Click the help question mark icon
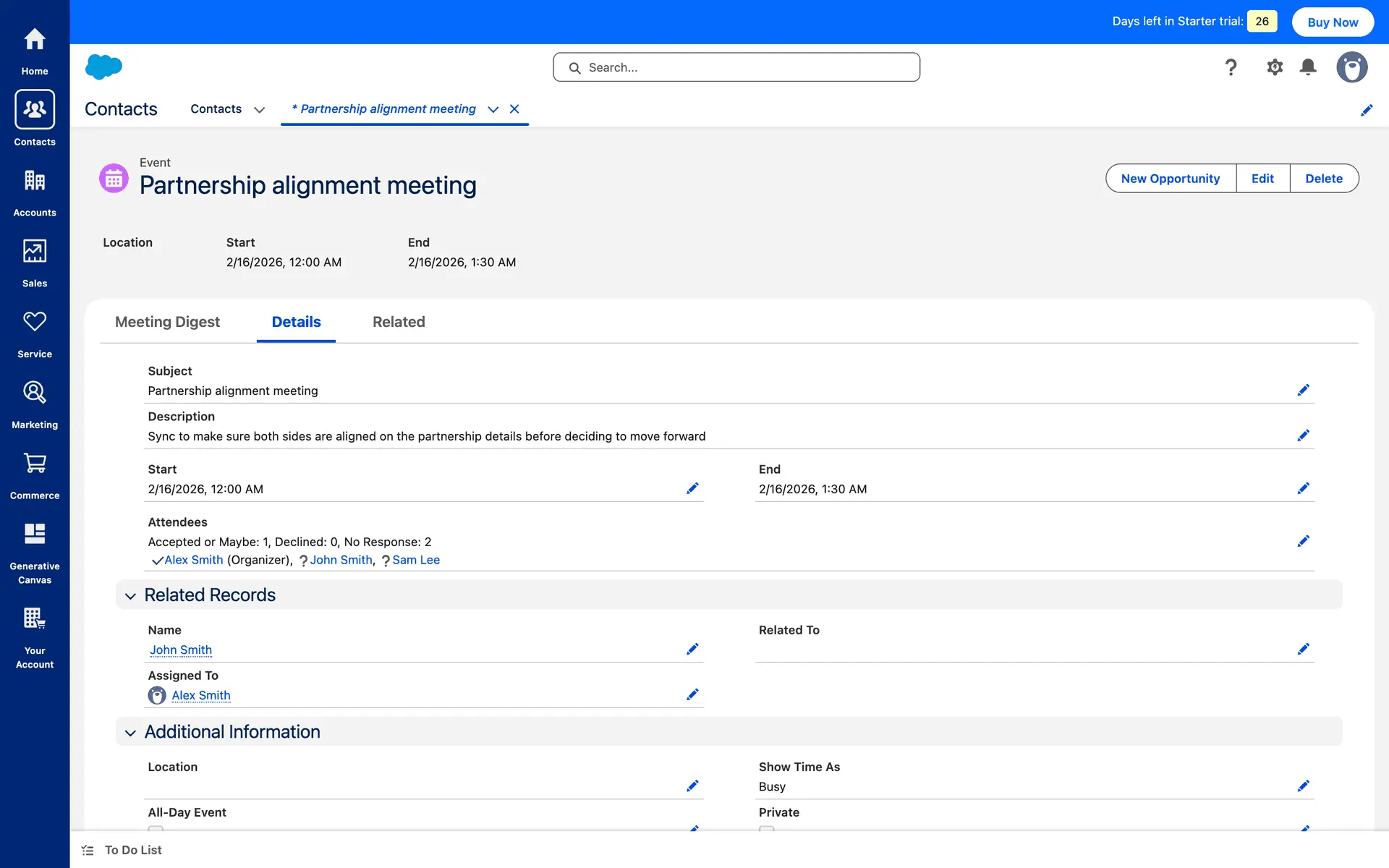The height and width of the screenshot is (868, 1389). click(1231, 67)
